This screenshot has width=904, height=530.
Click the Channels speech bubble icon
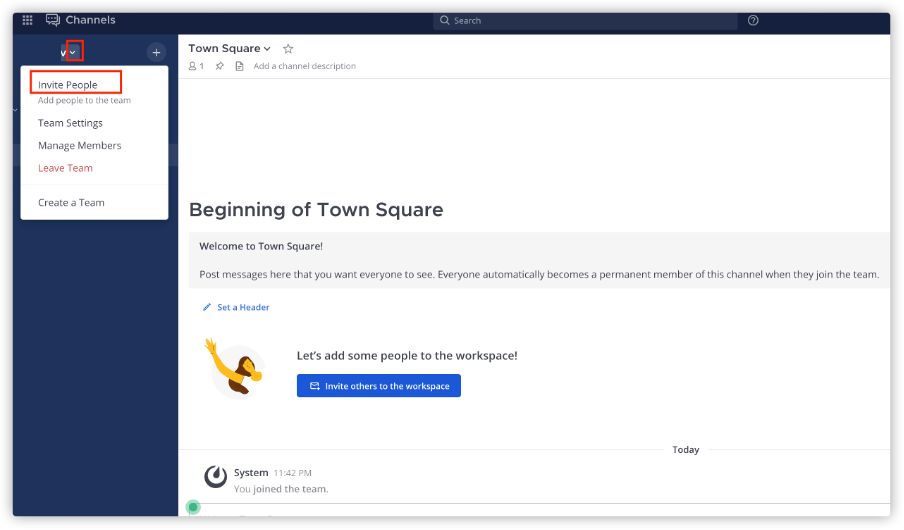pyautogui.click(x=53, y=20)
